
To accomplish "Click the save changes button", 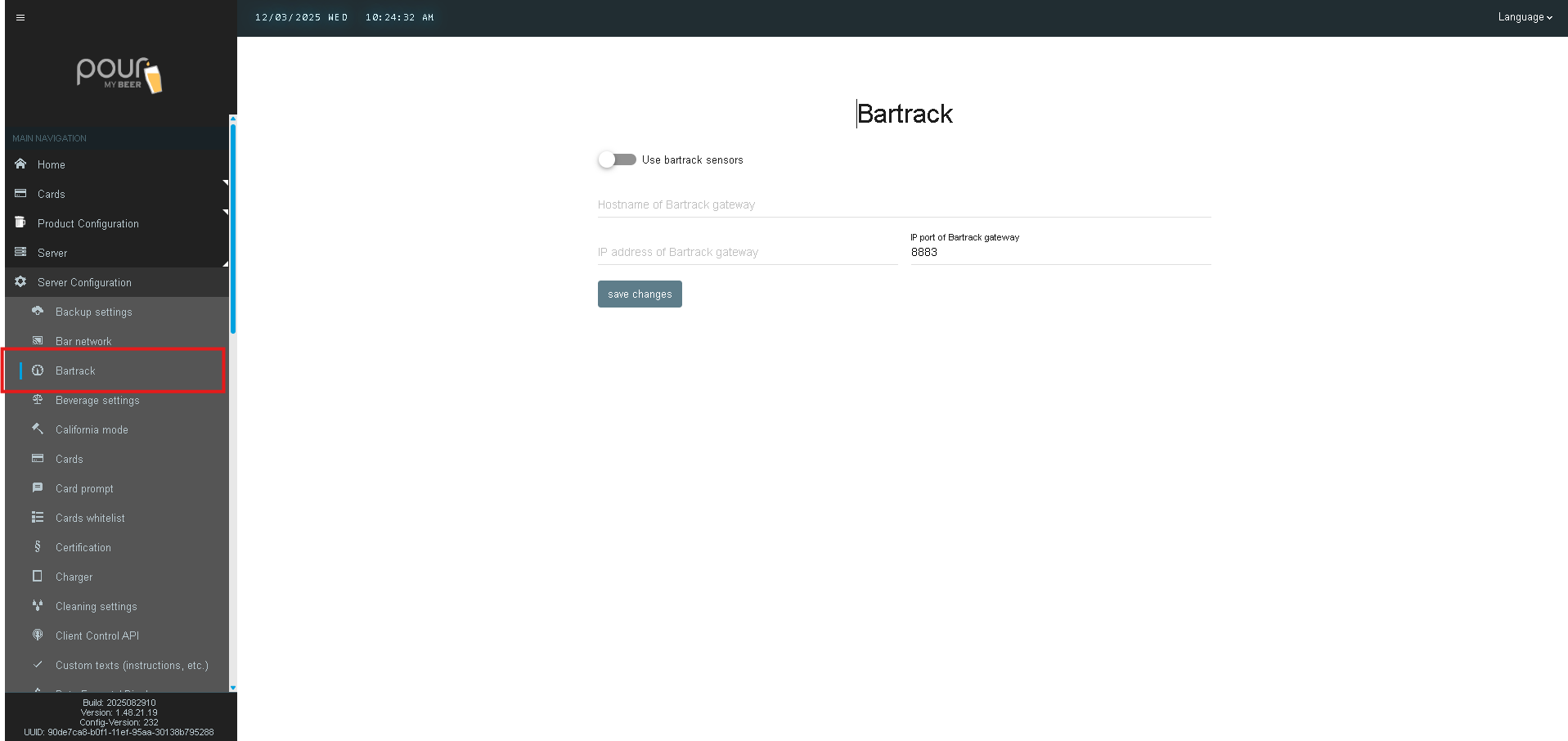I will [640, 294].
